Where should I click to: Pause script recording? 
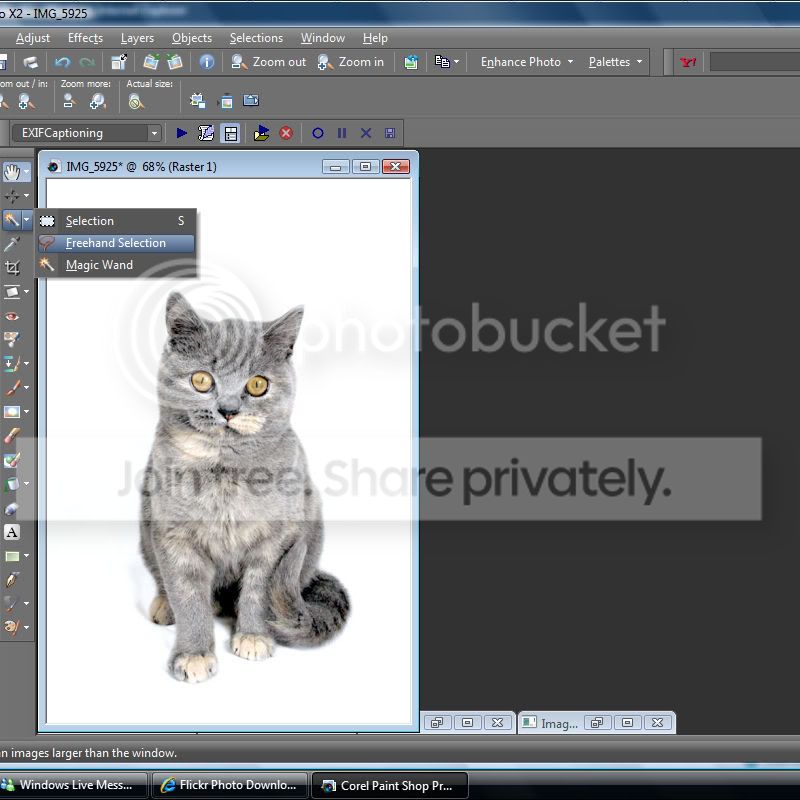coord(342,133)
